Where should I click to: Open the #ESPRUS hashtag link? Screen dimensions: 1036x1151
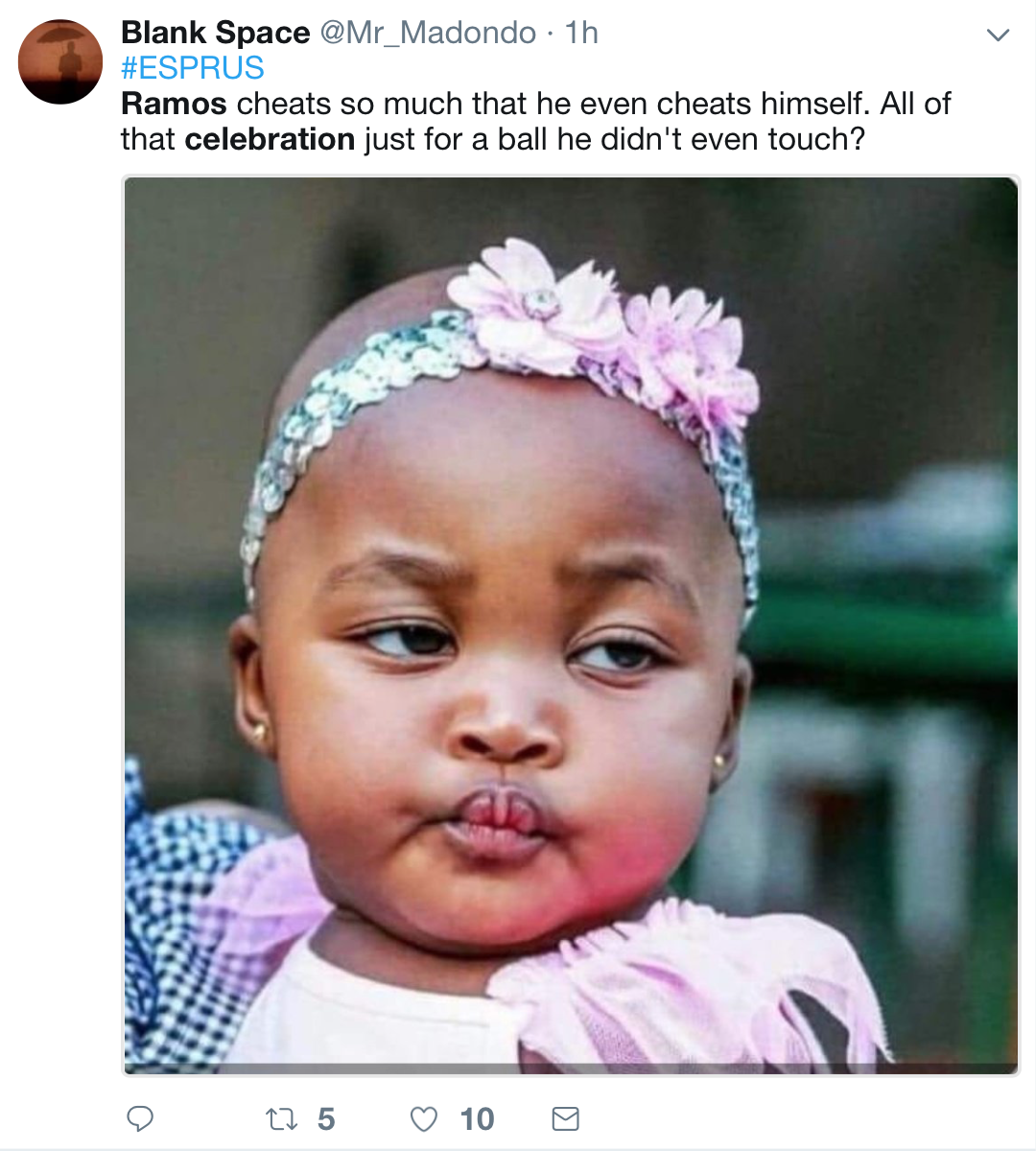point(193,68)
